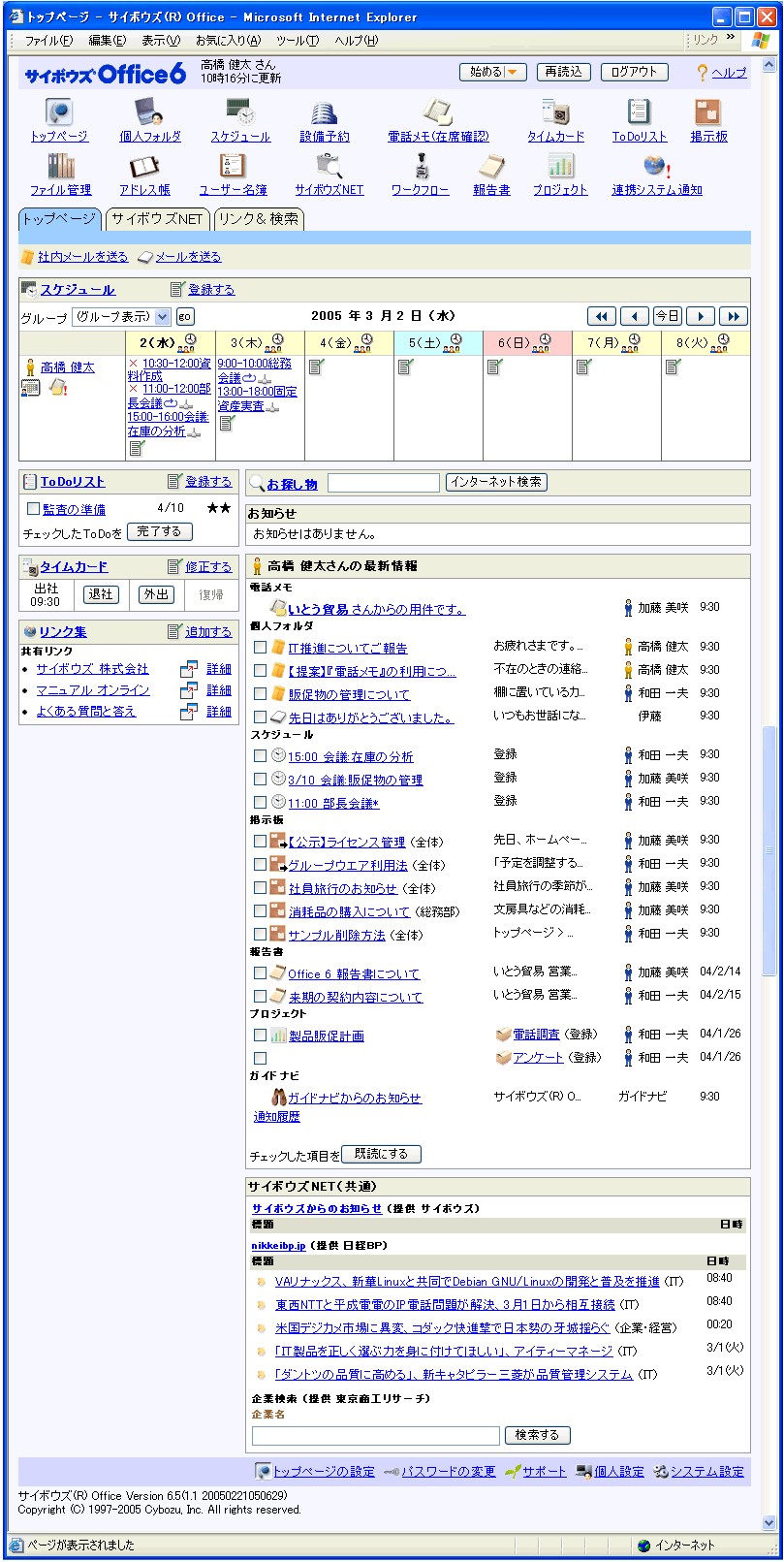Screen dimensions: 784x1562
Task: Expand the グループ表示 group dropdown
Action: click(x=162, y=316)
